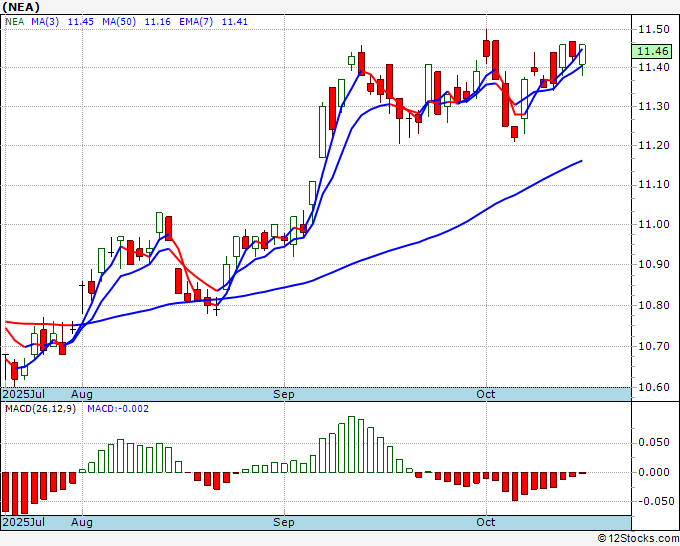Click Aug on the MACD panel axis
This screenshot has width=680, height=546.
82,522
